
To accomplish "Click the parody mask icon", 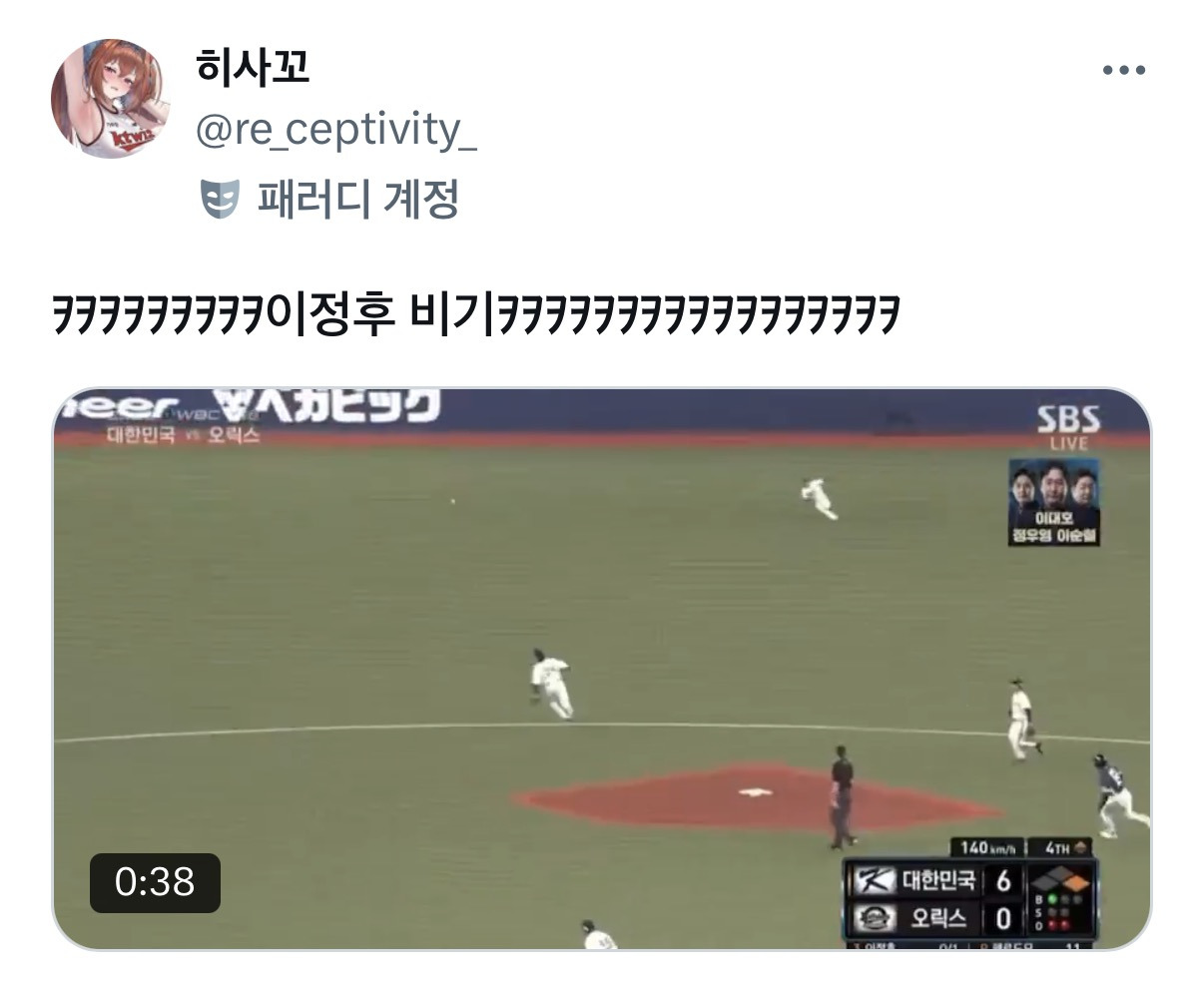I will 220,200.
